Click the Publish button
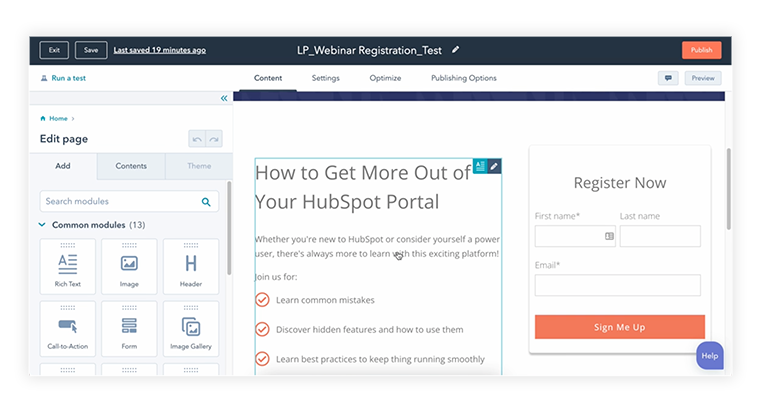The height and width of the screenshot is (411, 760). [701, 50]
